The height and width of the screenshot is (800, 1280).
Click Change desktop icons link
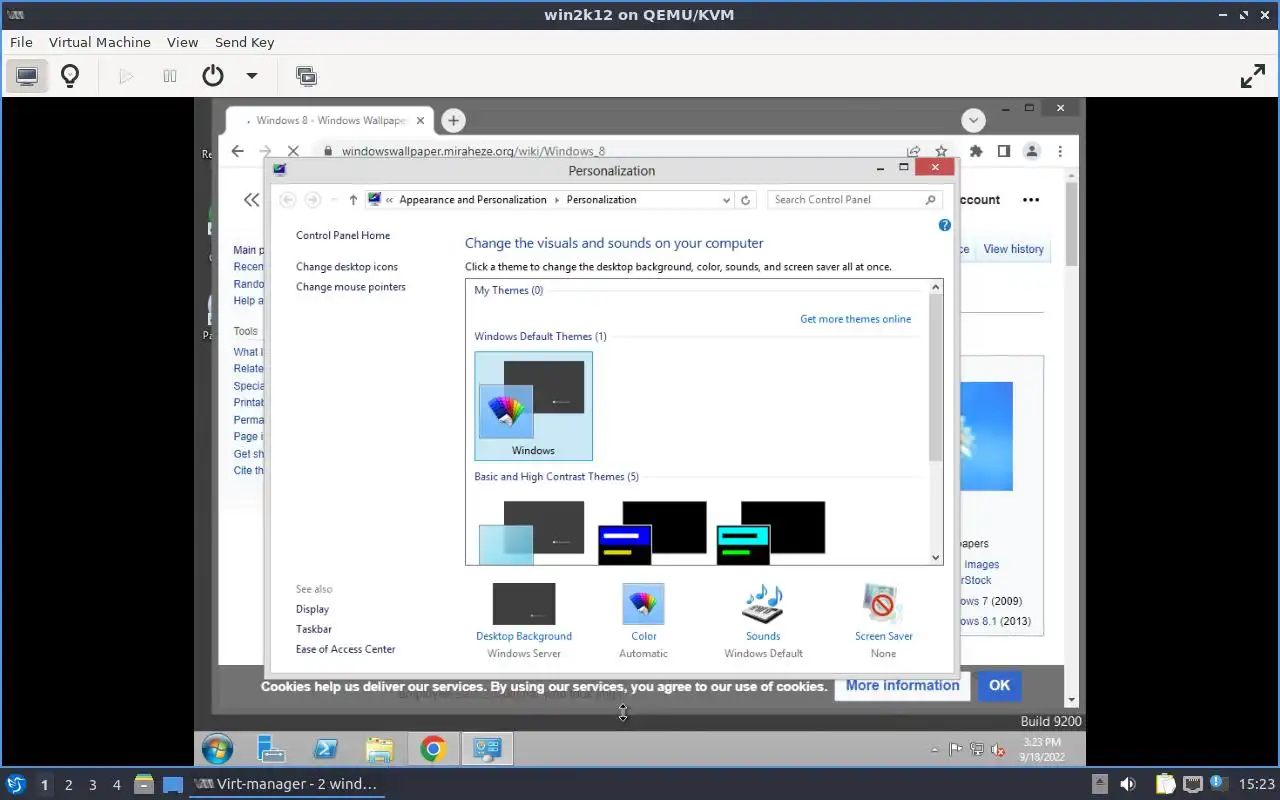point(347,267)
